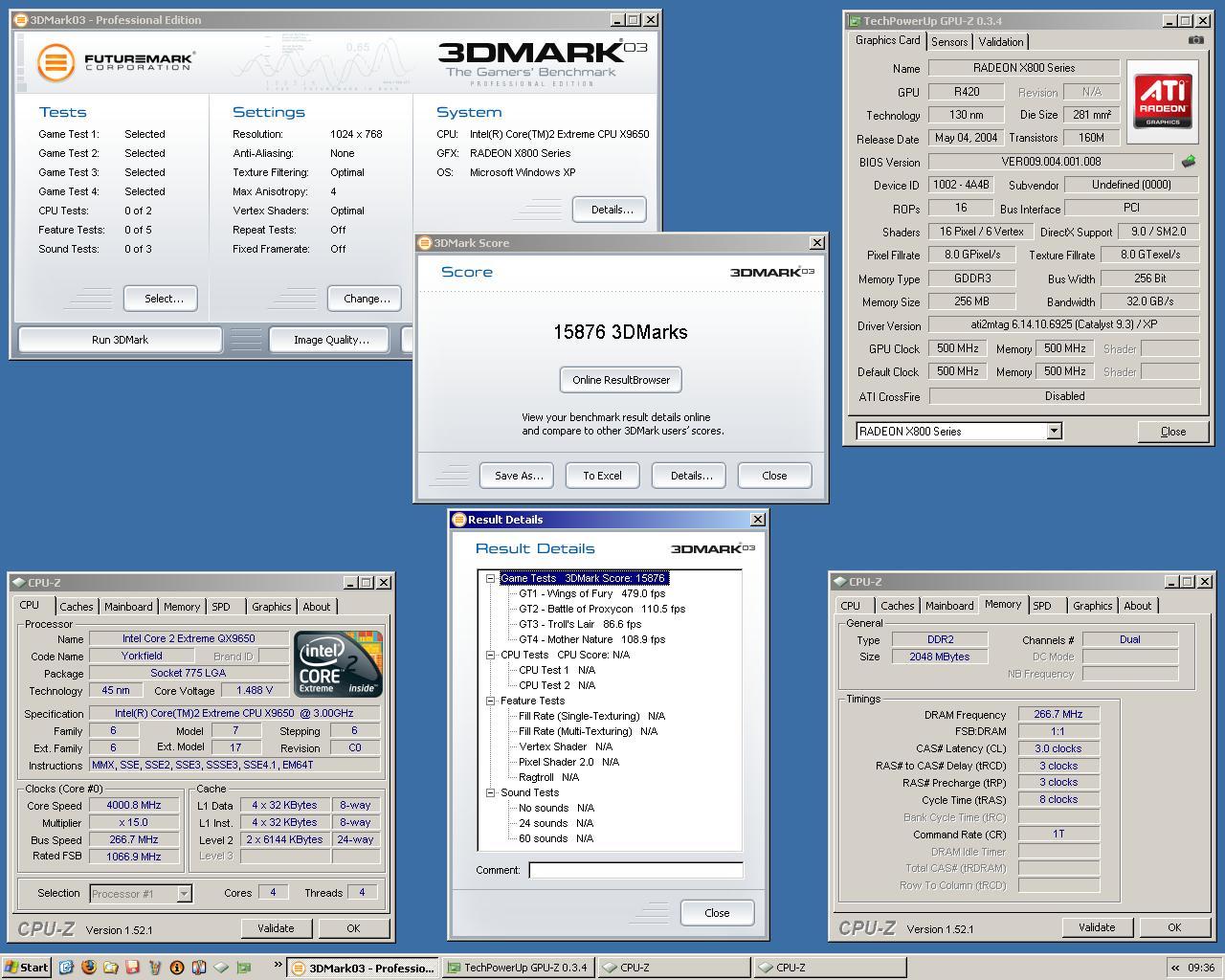Open SPD tab in right CPU-Z window
Screen dimensions: 1225x980
[x=1042, y=606]
